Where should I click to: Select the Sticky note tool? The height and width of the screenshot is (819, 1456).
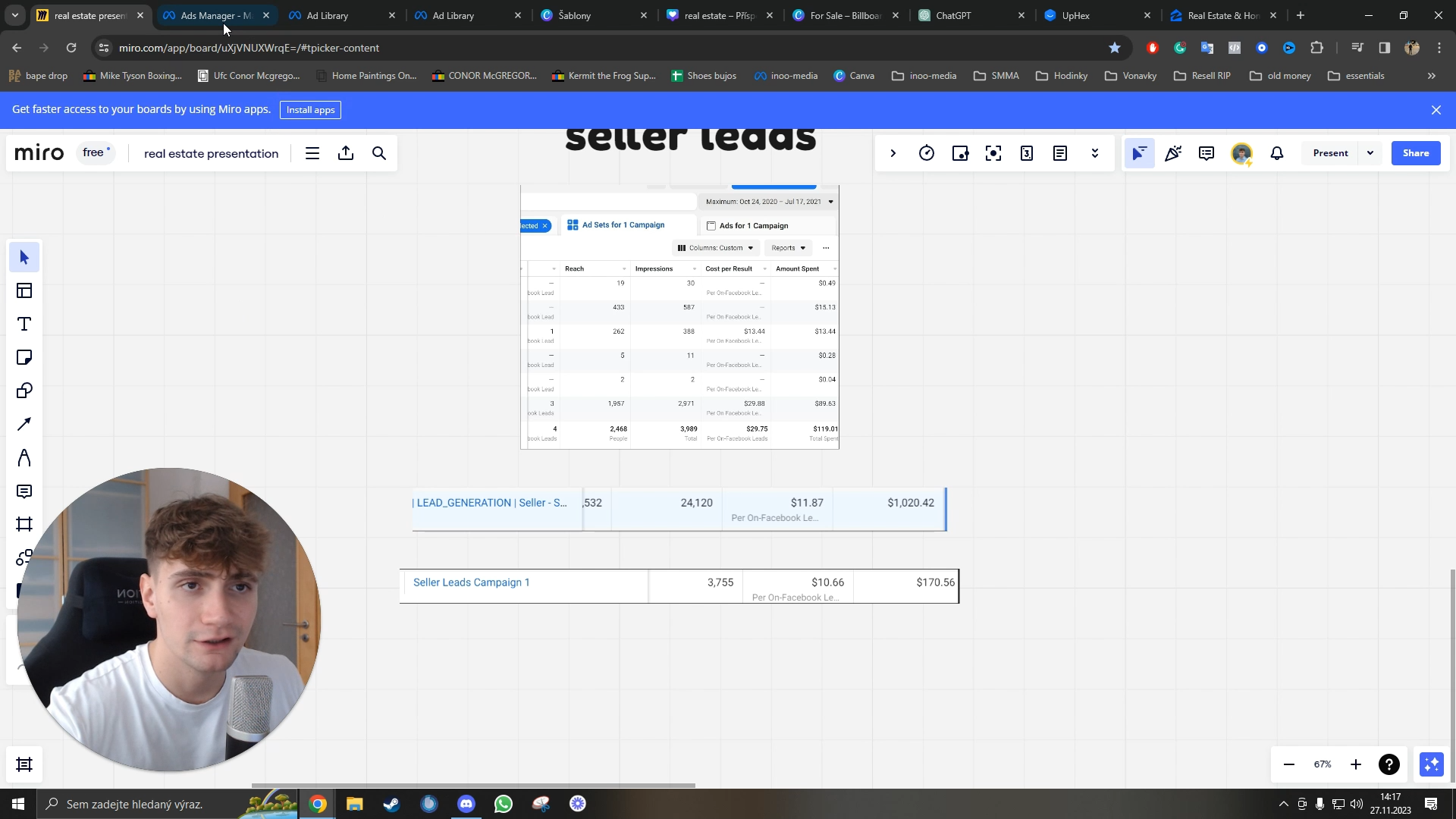(24, 358)
